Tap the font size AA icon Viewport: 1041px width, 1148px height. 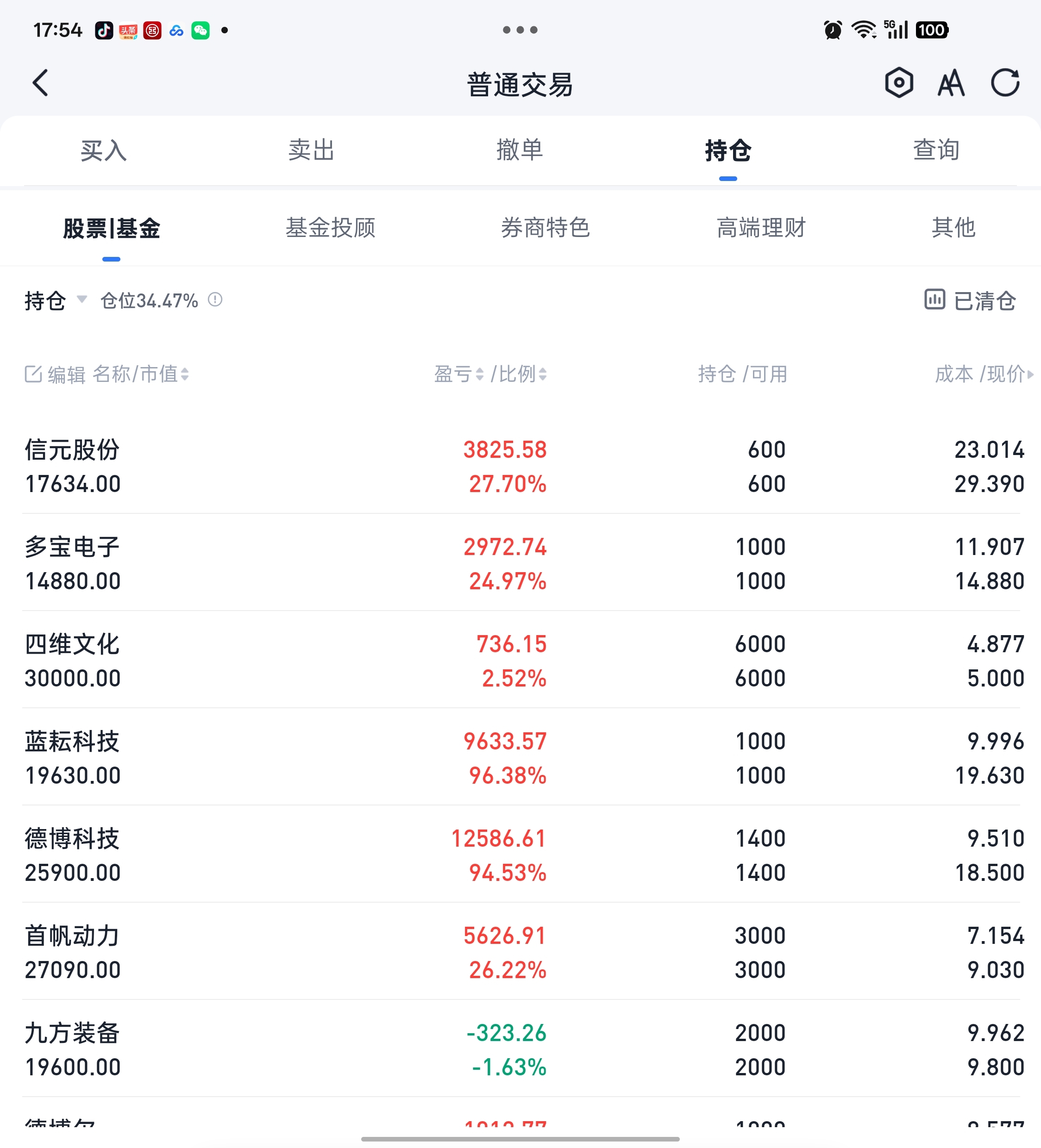click(x=951, y=83)
